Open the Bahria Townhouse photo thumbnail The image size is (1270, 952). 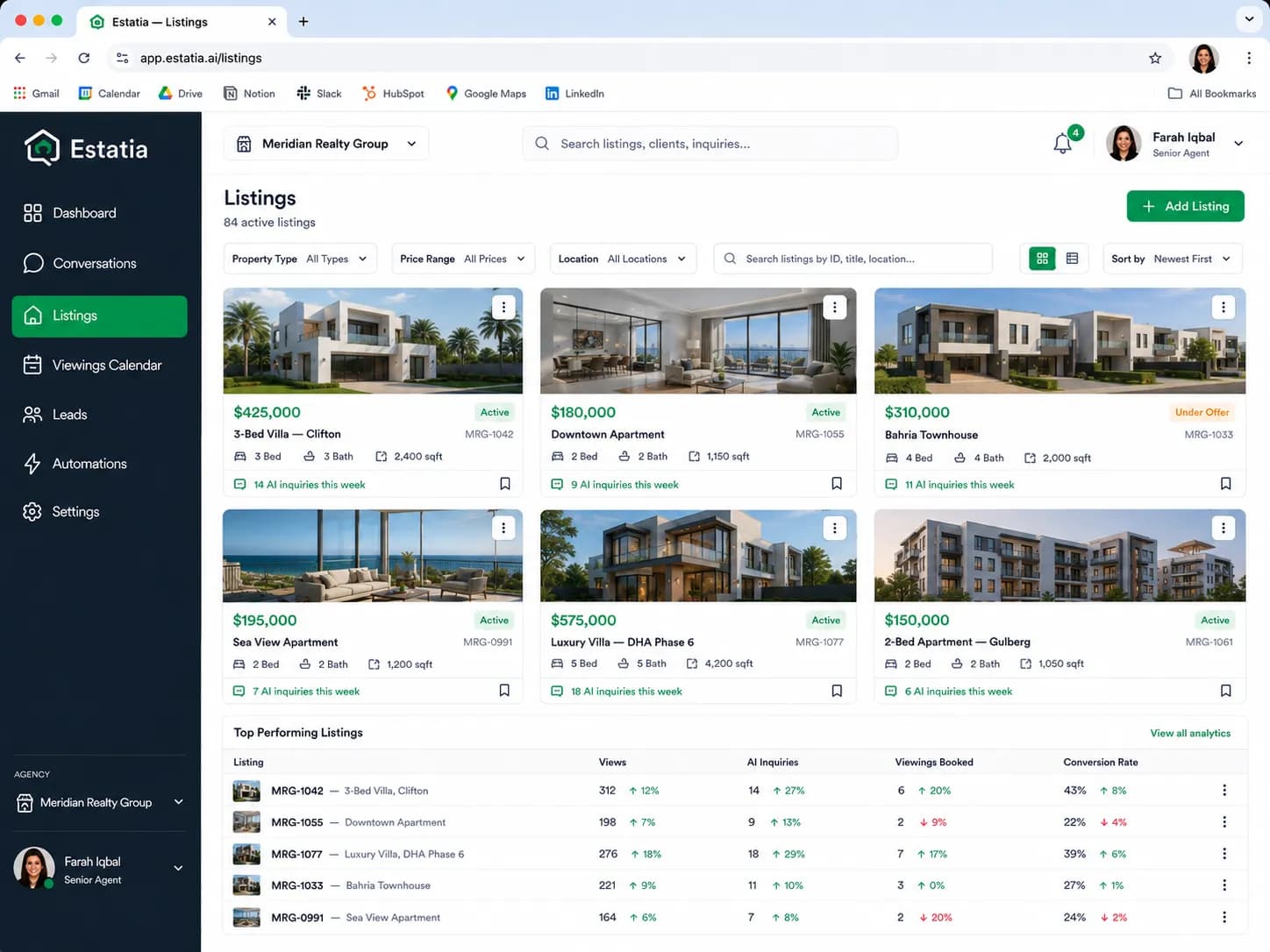tap(1060, 341)
